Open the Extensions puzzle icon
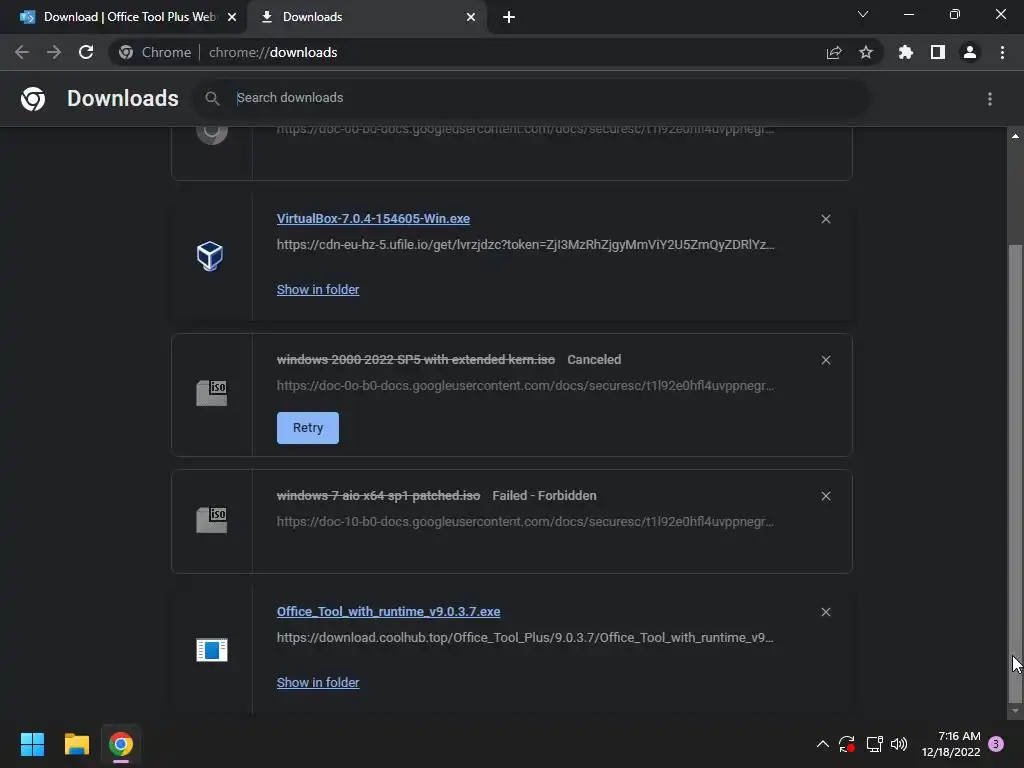 pyautogui.click(x=905, y=52)
